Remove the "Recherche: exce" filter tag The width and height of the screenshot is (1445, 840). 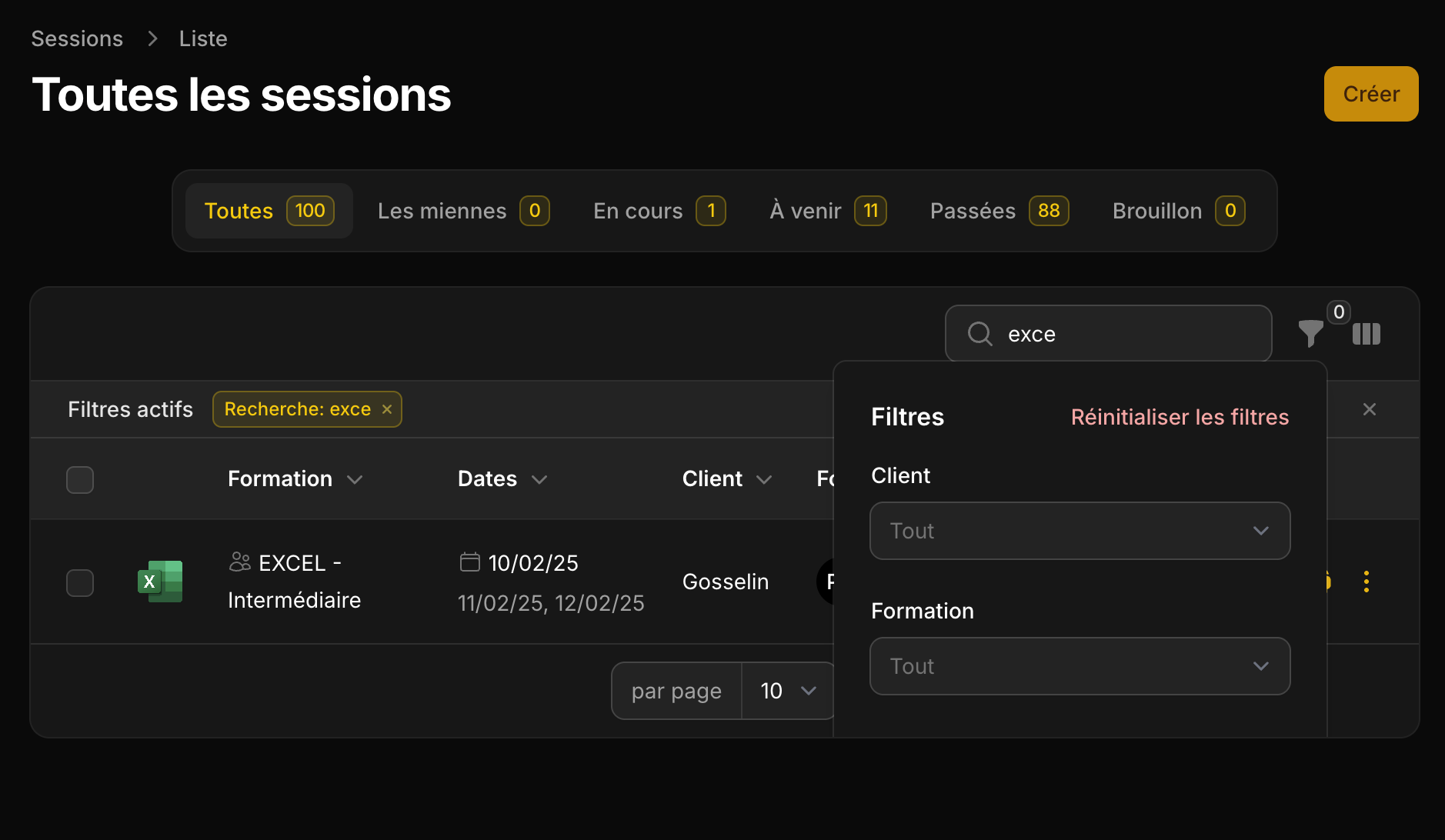pos(387,409)
